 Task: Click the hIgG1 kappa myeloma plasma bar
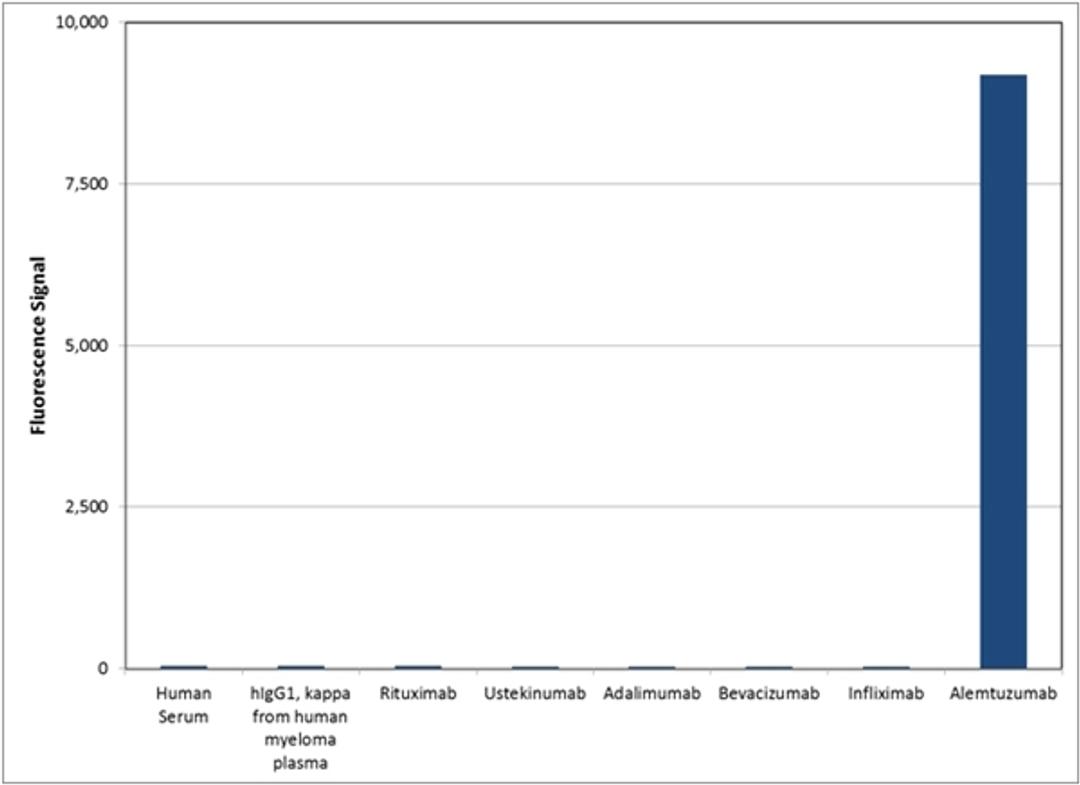(x=300, y=664)
